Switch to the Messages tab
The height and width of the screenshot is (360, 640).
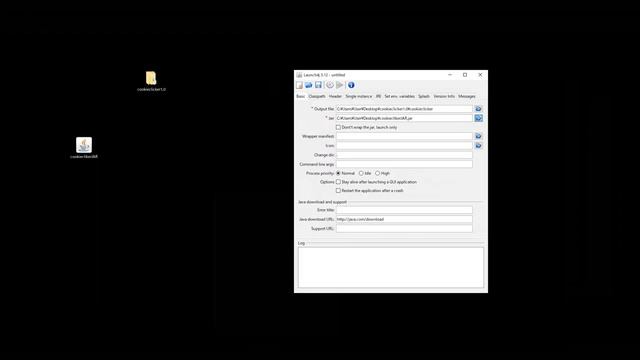(467, 96)
